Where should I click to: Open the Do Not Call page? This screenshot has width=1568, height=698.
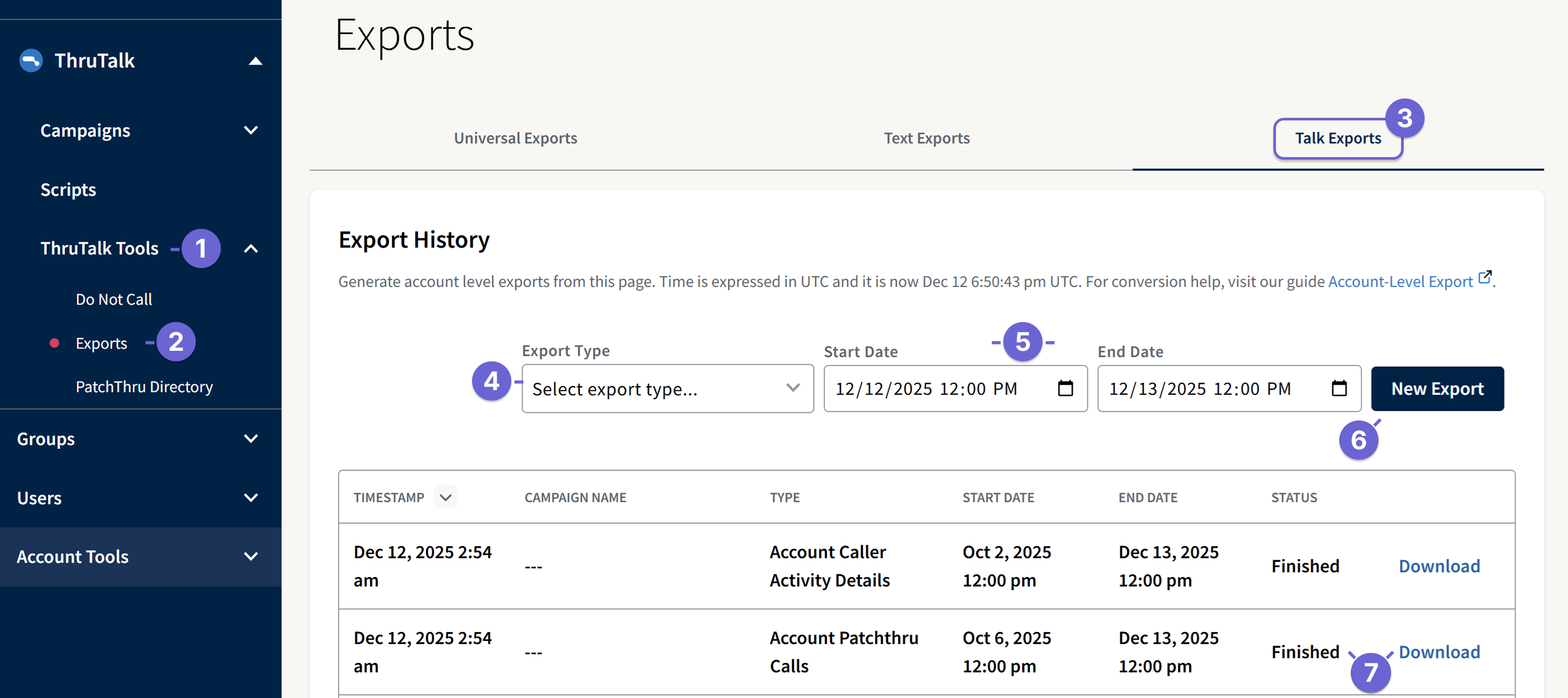tap(113, 298)
